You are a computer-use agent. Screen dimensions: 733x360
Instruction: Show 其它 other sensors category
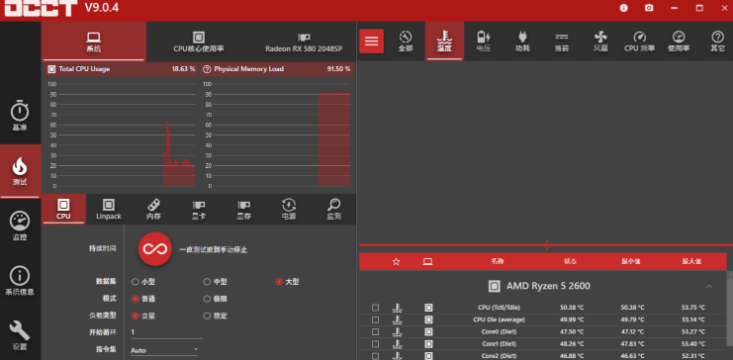[x=718, y=41]
